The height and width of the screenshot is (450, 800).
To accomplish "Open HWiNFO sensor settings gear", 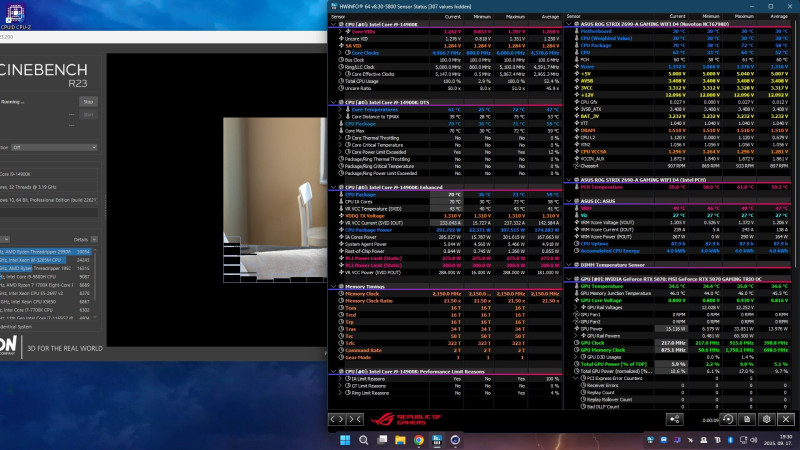I will coord(766,419).
